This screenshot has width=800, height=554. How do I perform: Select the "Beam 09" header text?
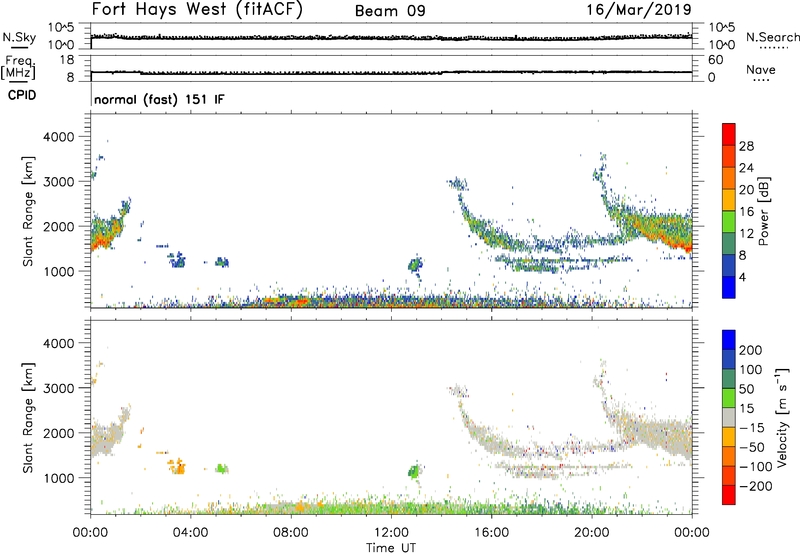pos(390,11)
